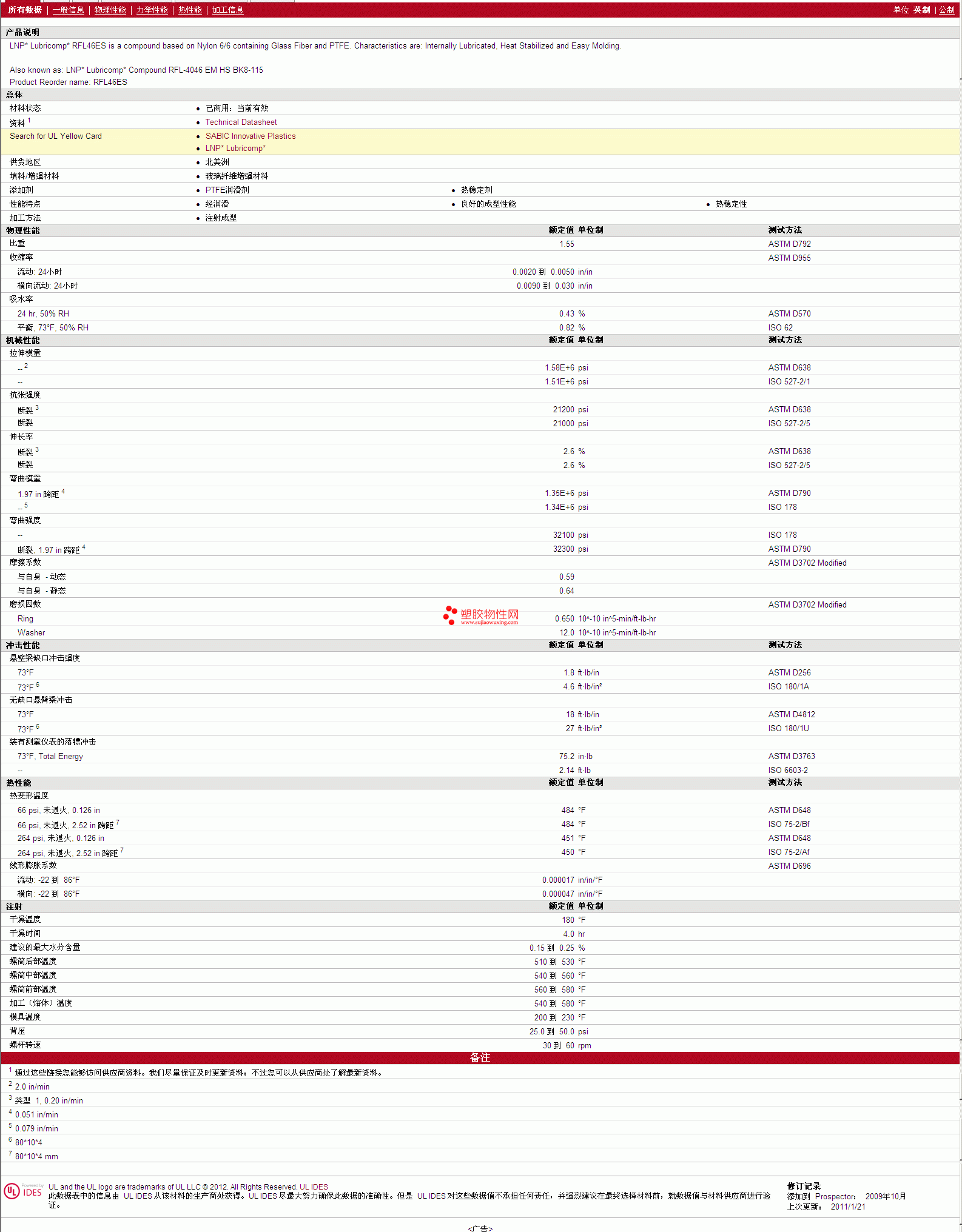Open the Technical Datasheet link
The height and width of the screenshot is (1232, 962).
241,122
